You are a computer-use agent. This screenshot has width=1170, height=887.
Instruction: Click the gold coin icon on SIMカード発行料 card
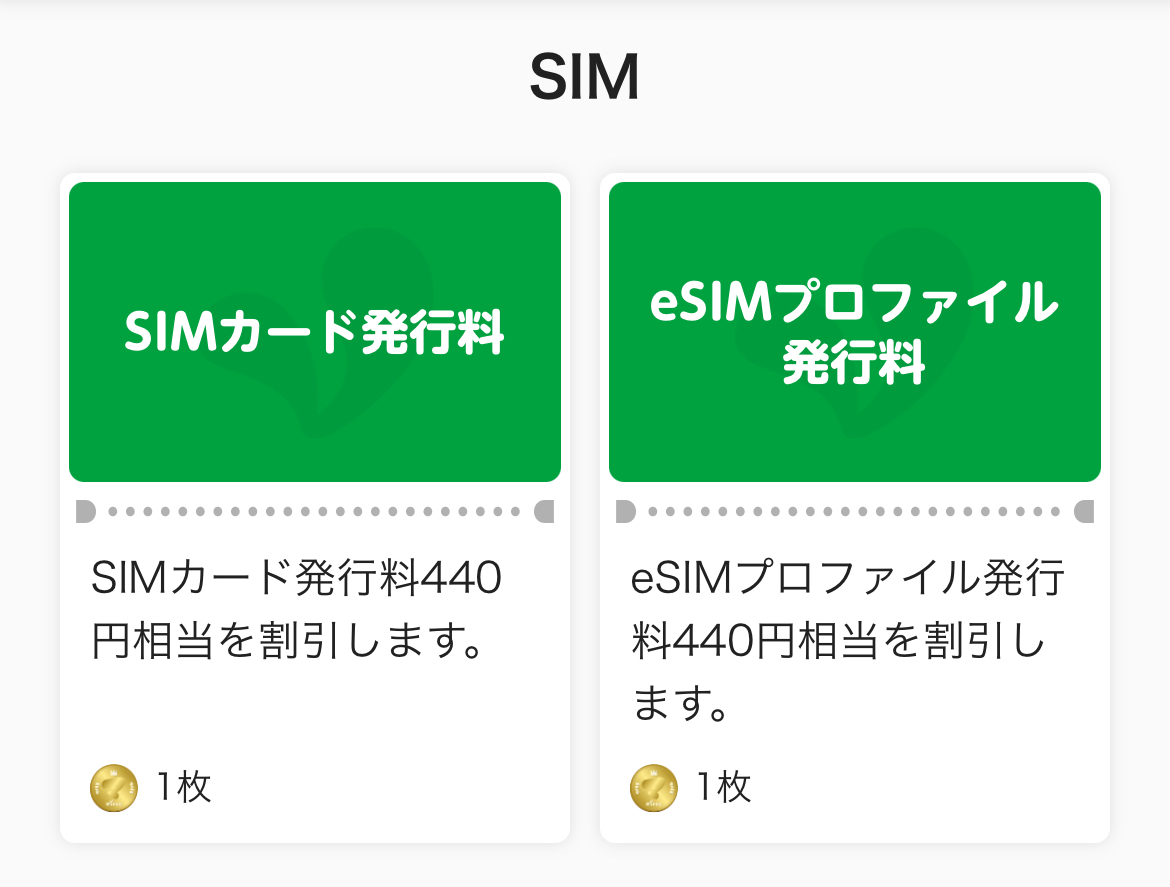point(114,788)
